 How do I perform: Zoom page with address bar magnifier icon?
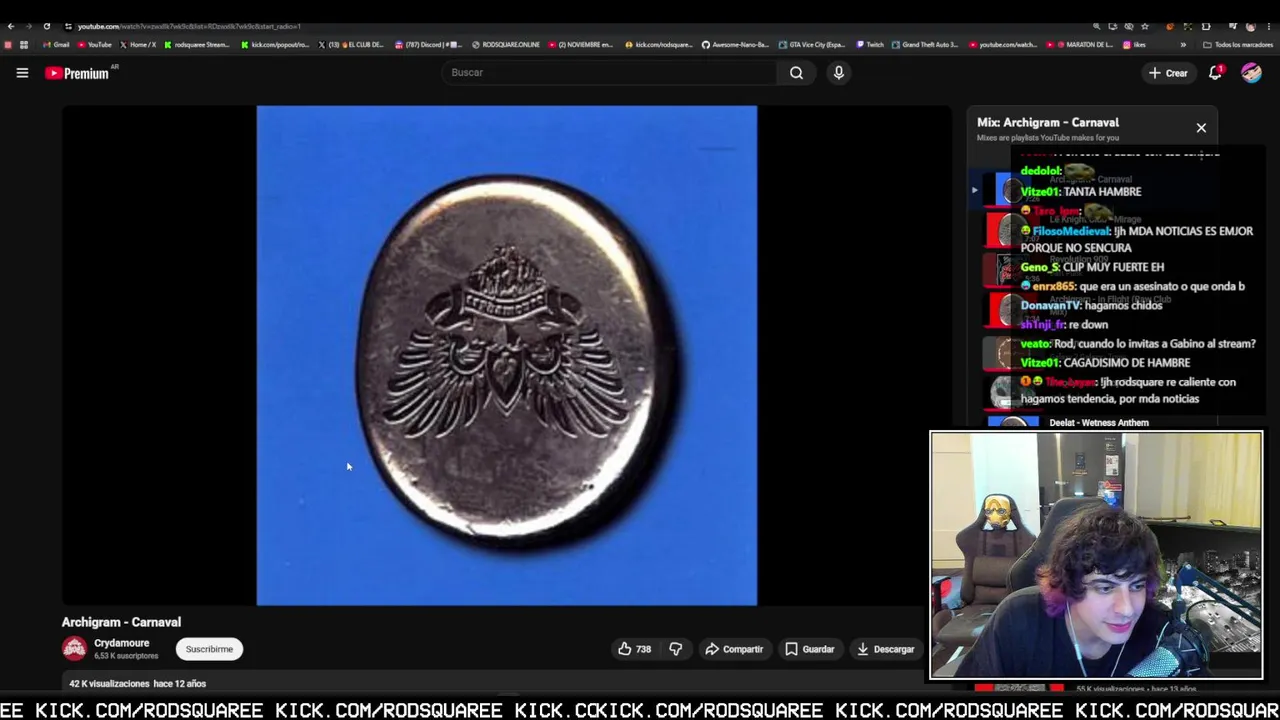1097,26
